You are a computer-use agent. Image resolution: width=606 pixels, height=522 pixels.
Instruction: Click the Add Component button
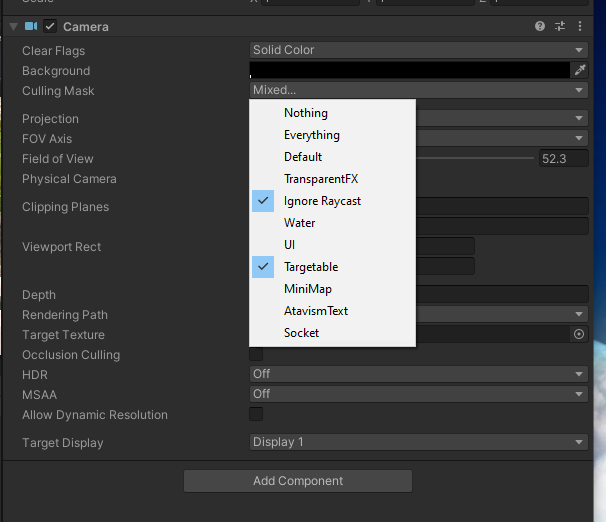pyautogui.click(x=298, y=481)
